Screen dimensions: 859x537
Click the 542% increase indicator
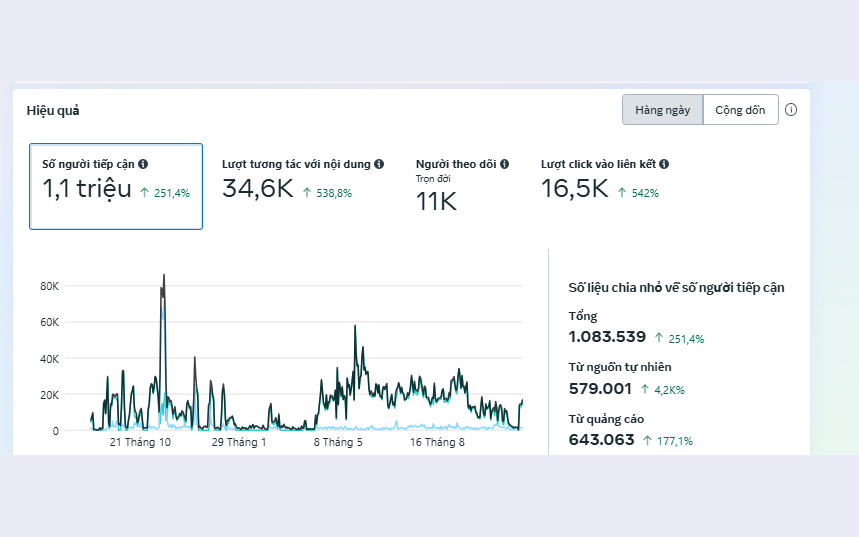tap(638, 193)
